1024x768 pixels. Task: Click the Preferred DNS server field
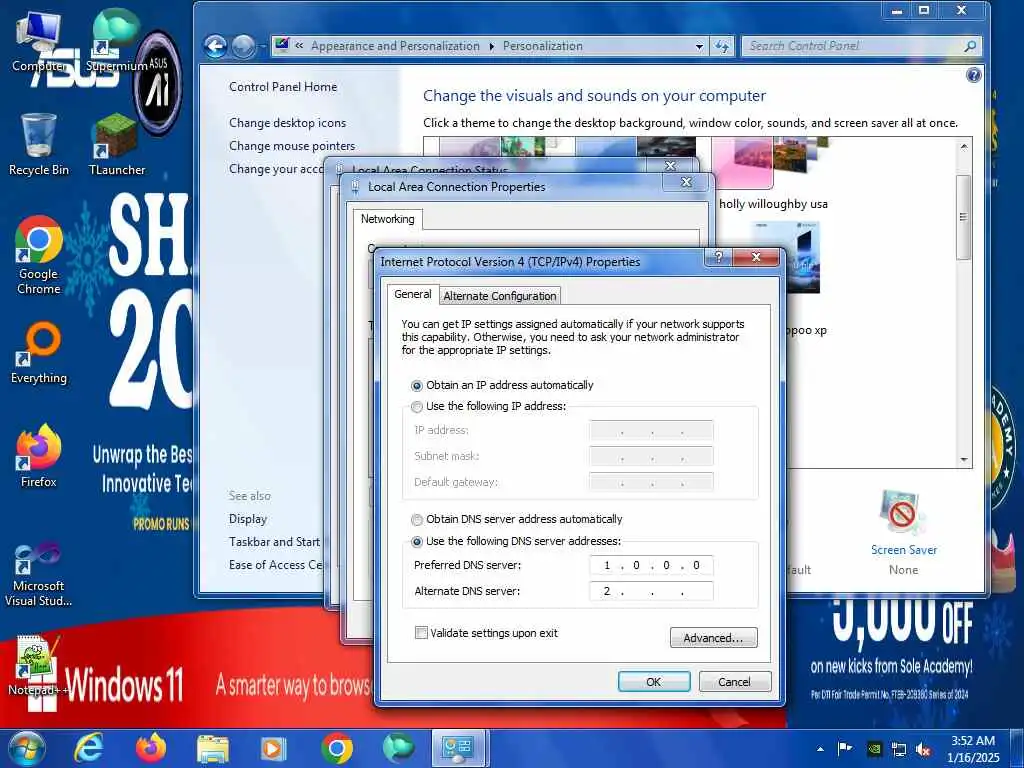651,565
